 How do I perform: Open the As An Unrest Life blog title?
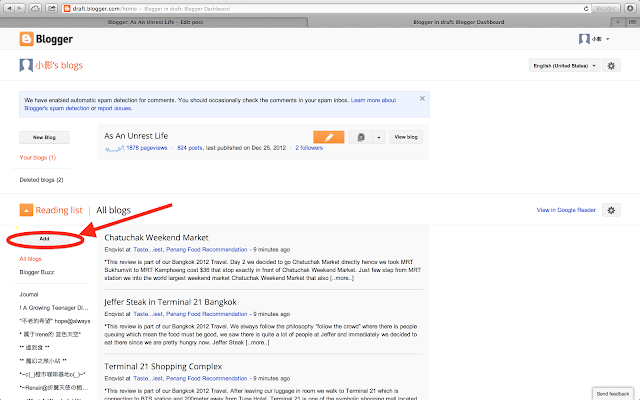coord(136,136)
